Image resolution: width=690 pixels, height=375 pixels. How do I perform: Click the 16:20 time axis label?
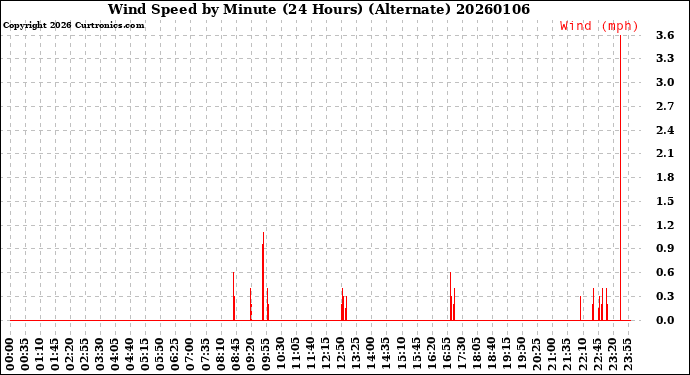431,355
